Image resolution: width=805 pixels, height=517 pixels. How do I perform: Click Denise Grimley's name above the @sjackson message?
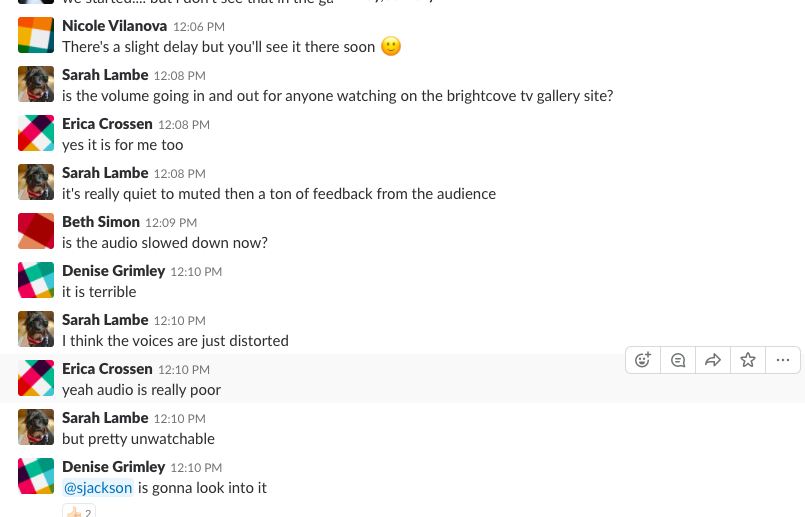(x=113, y=467)
